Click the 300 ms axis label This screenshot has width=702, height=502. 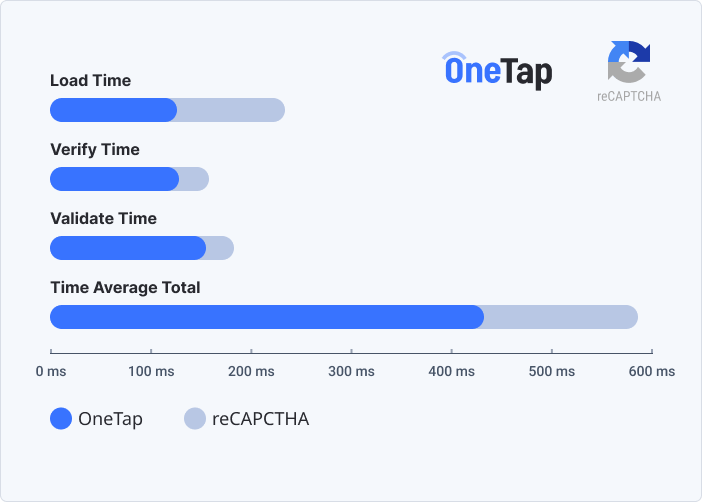tap(351, 371)
